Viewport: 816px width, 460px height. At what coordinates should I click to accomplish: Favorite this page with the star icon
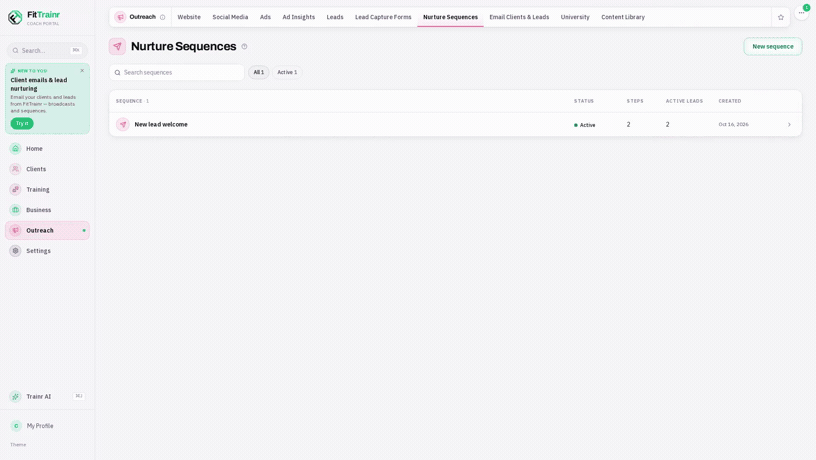pyautogui.click(x=781, y=17)
